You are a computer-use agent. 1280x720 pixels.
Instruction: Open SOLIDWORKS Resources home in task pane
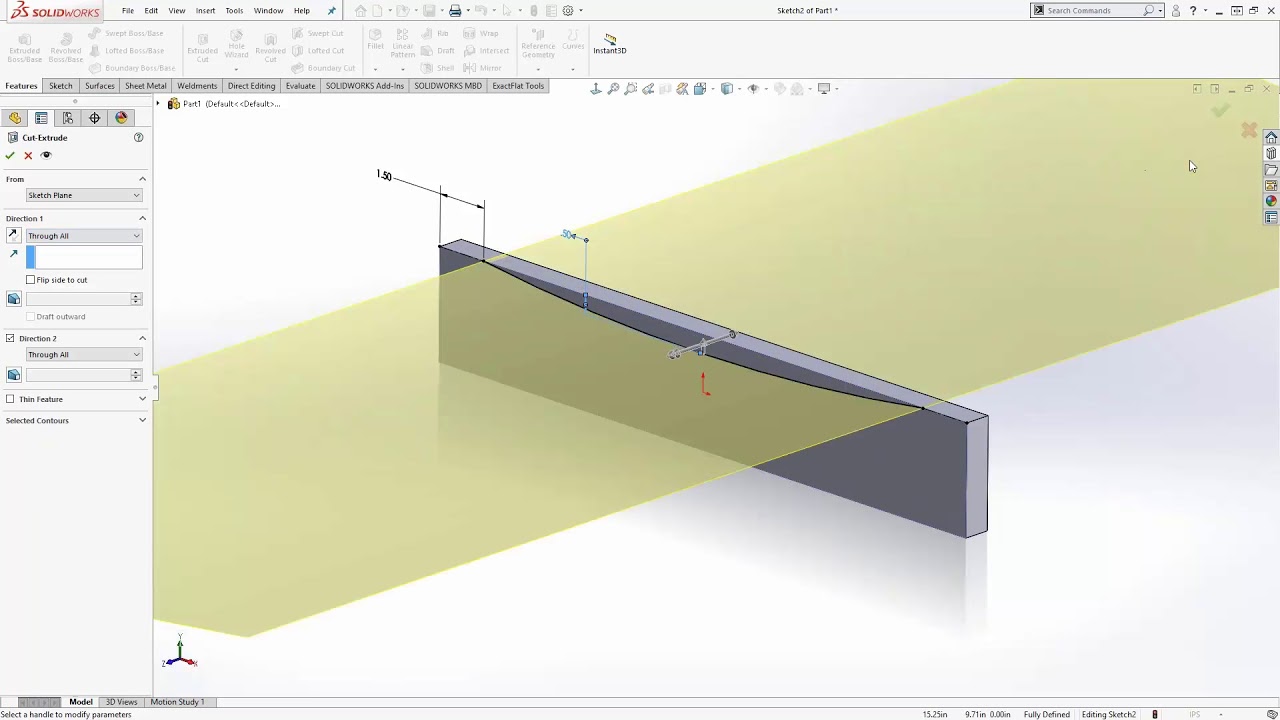point(1271,137)
